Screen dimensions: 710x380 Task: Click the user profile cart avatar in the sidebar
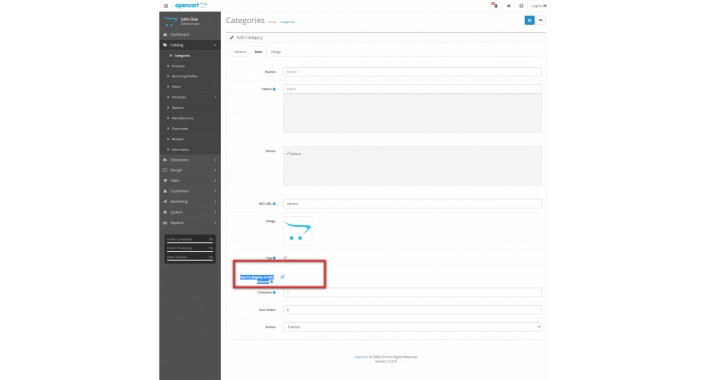click(170, 21)
